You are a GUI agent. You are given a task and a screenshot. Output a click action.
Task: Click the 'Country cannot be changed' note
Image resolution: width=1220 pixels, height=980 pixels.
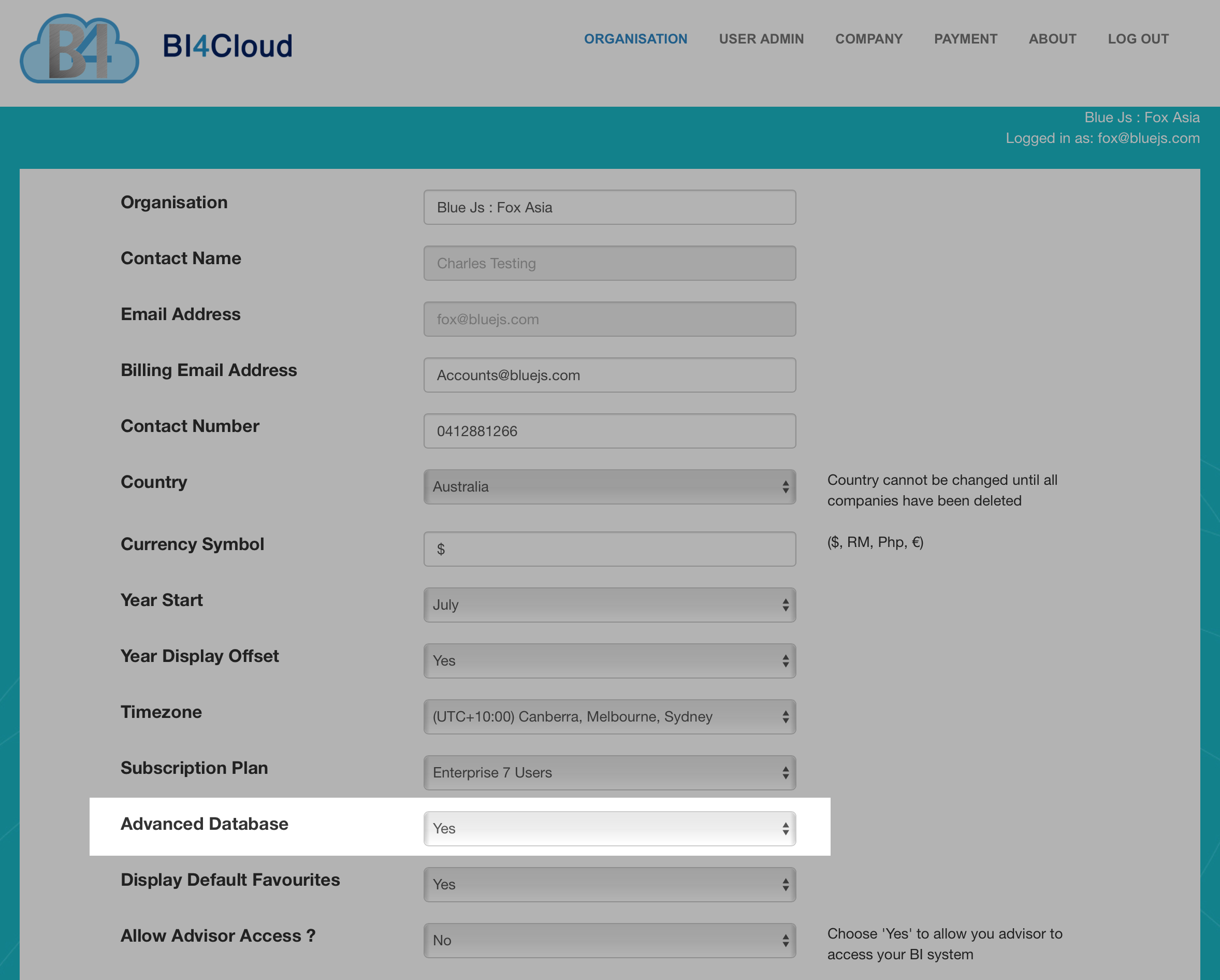click(942, 491)
